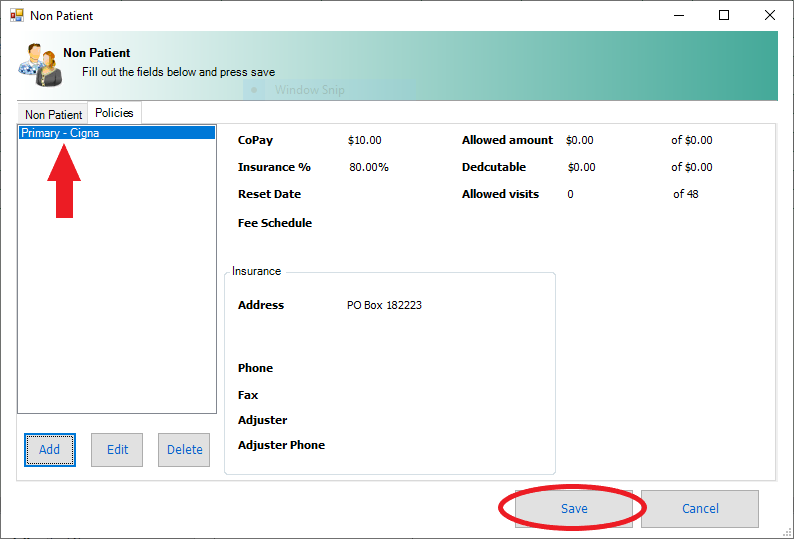Close the Non Patient window
This screenshot has width=794, height=539.
(770, 15)
